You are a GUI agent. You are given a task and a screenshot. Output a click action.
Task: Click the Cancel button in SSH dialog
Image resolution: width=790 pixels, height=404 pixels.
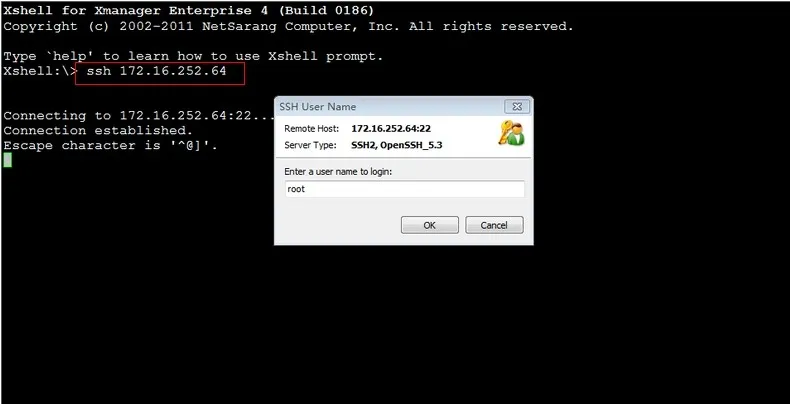pos(494,225)
